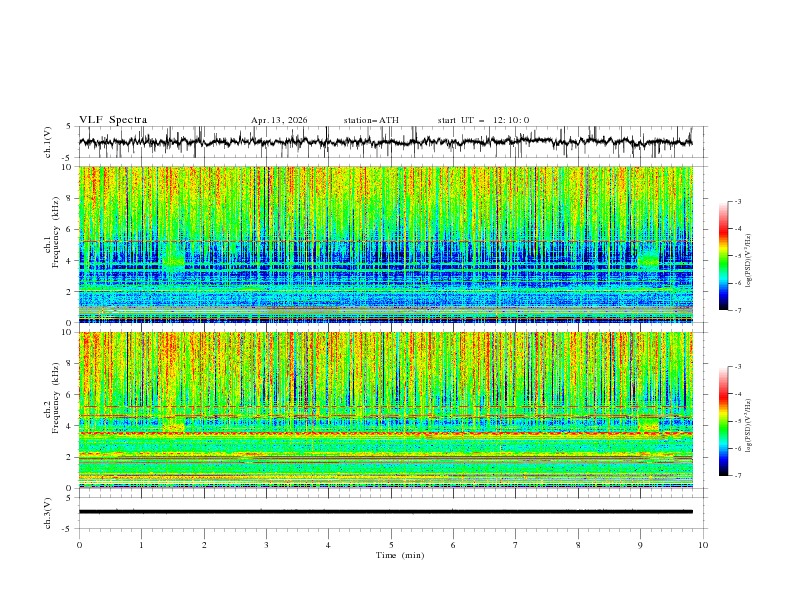Click the "10" label on the time axis

point(703,545)
